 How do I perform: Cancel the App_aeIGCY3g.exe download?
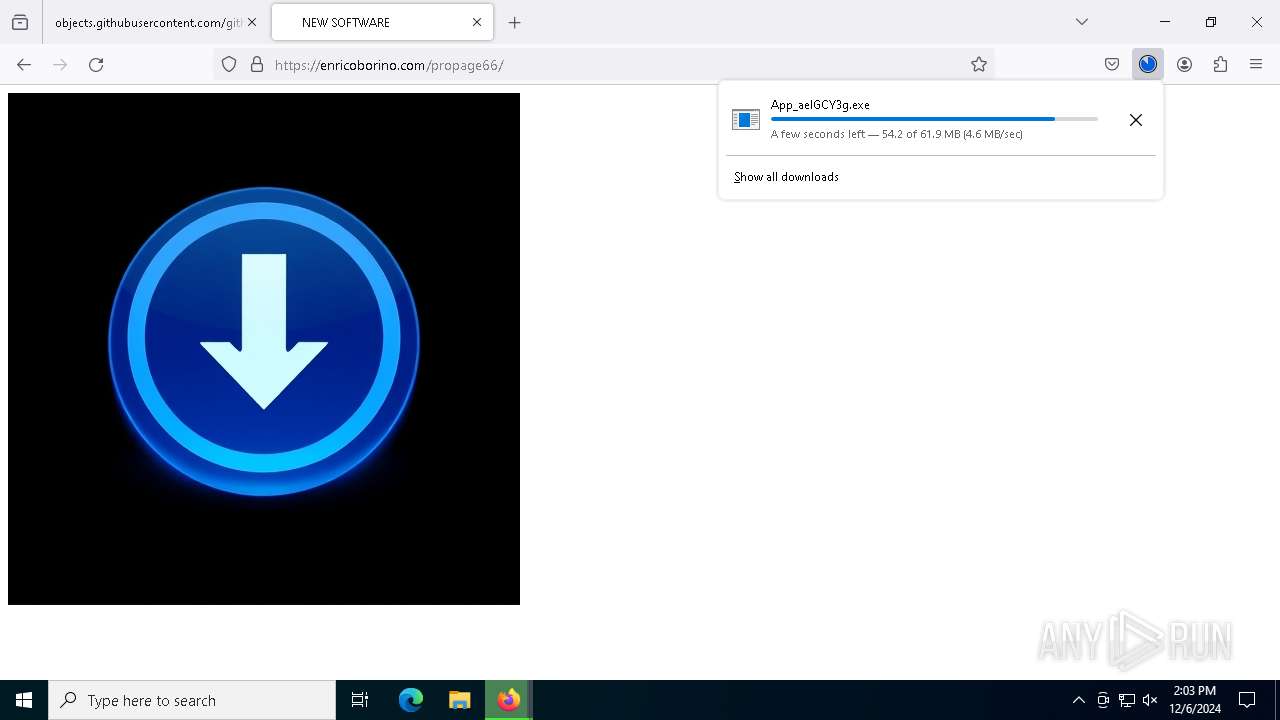tap(1136, 120)
